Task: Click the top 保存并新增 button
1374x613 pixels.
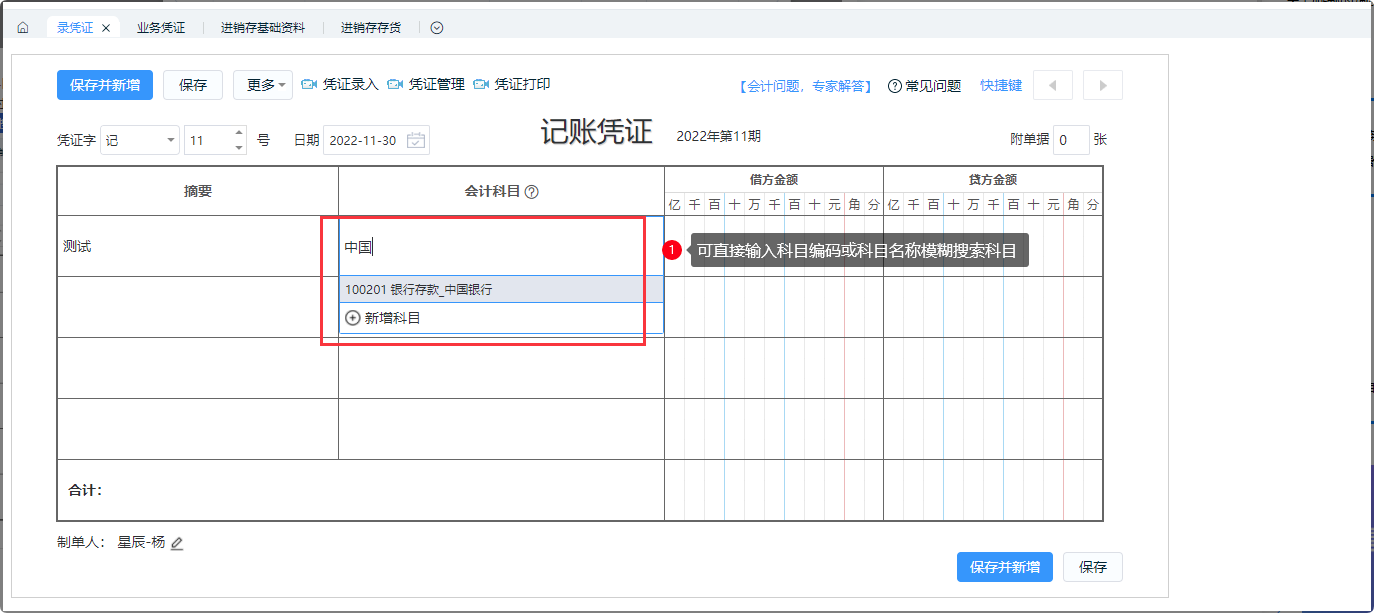Action: point(105,85)
